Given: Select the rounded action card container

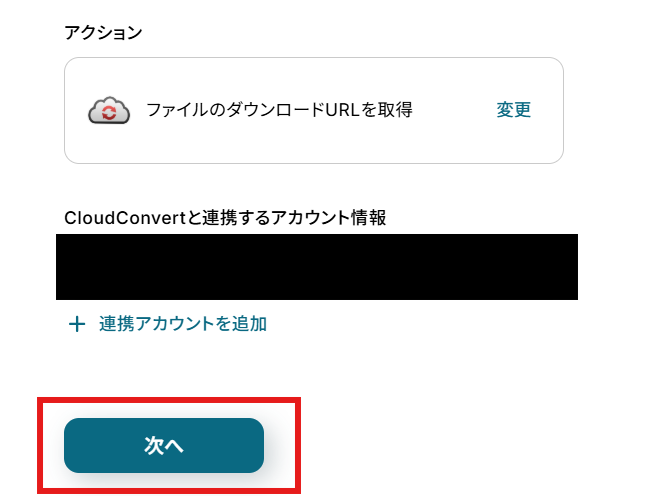Looking at the screenshot, I should [314, 110].
